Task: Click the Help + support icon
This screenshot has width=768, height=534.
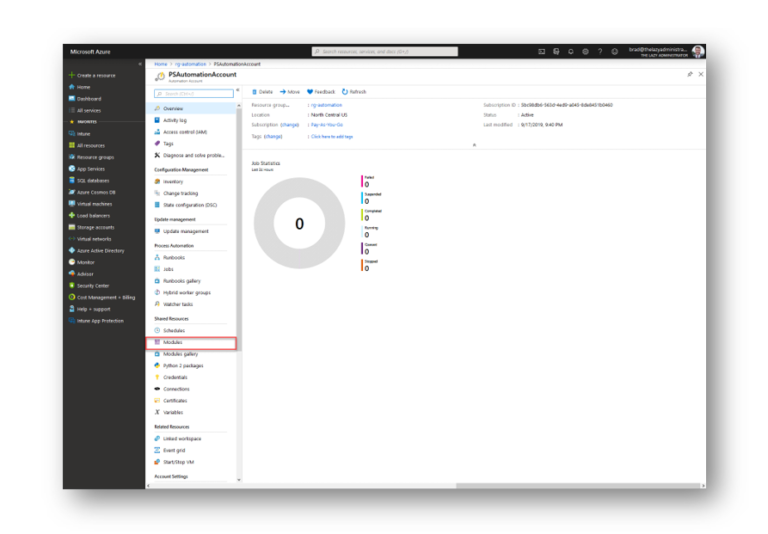Action: pyautogui.click(x=72, y=309)
